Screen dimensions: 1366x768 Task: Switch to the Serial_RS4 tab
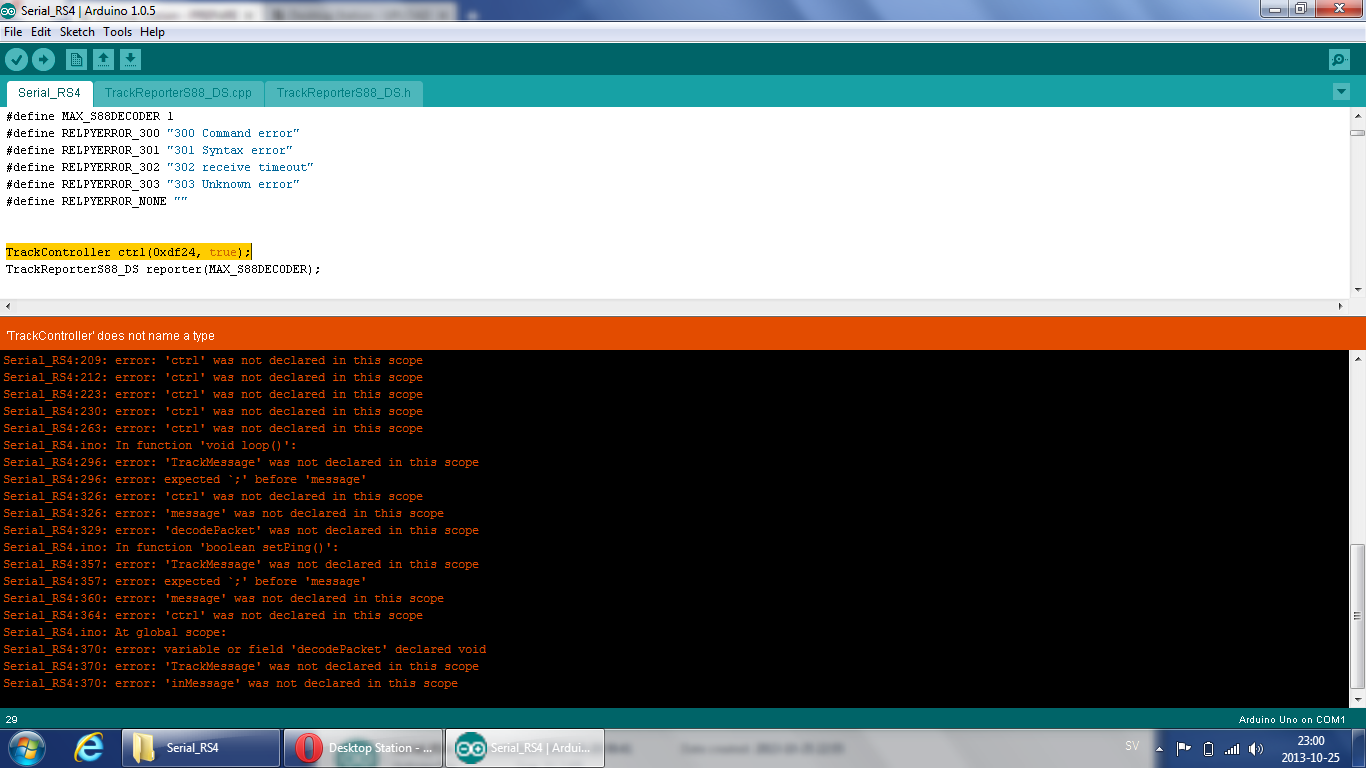click(49, 93)
